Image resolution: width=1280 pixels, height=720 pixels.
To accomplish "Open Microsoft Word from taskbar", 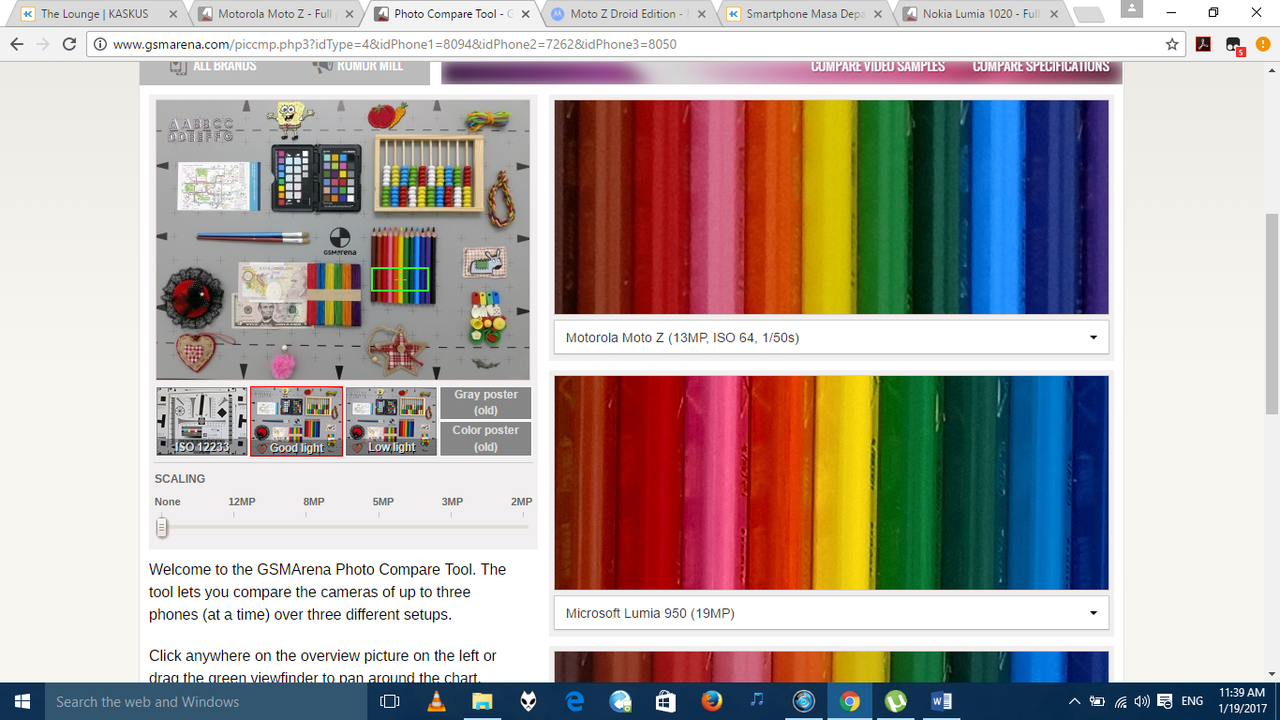I will (942, 702).
